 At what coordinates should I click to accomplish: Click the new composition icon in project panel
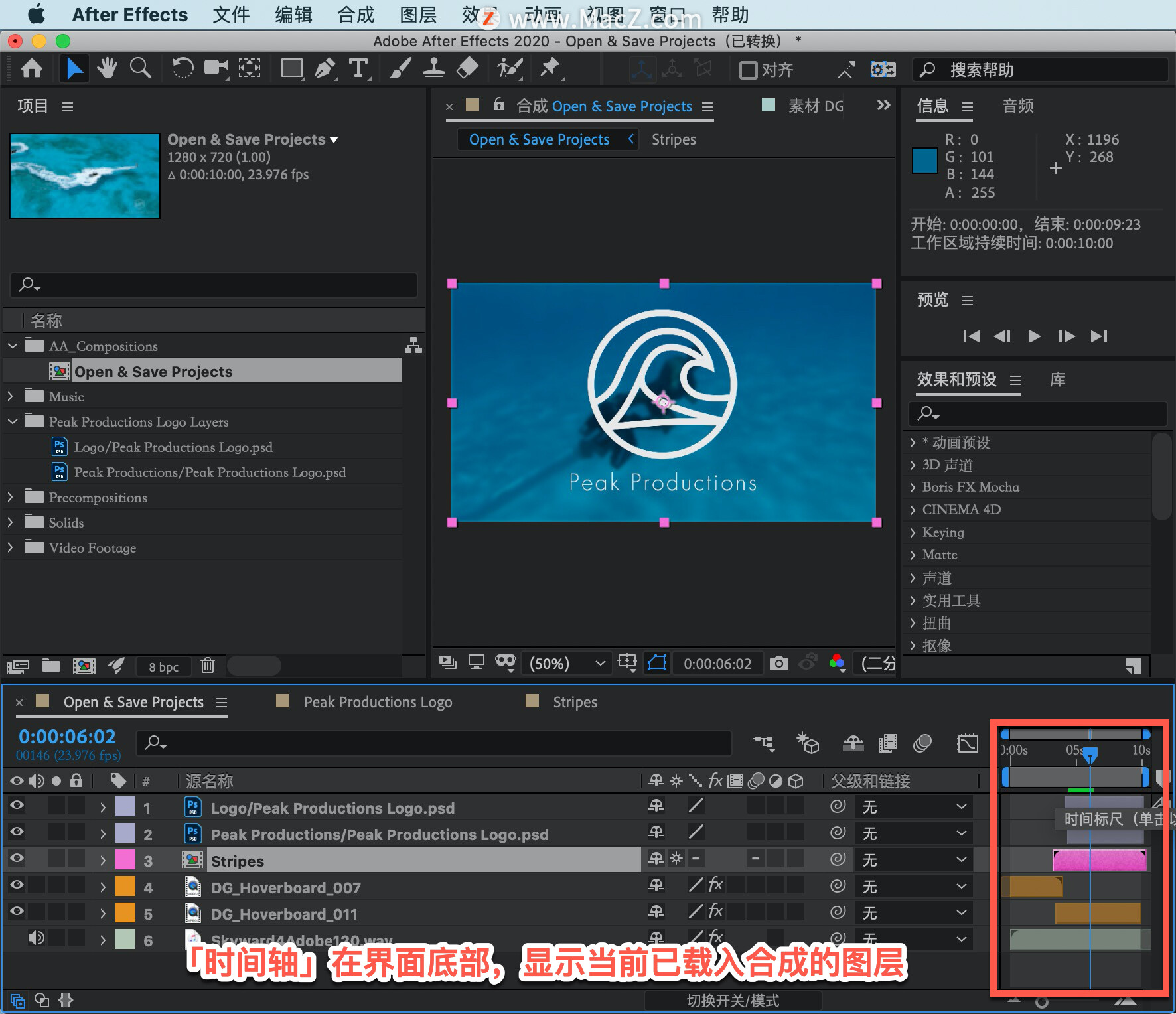84,666
